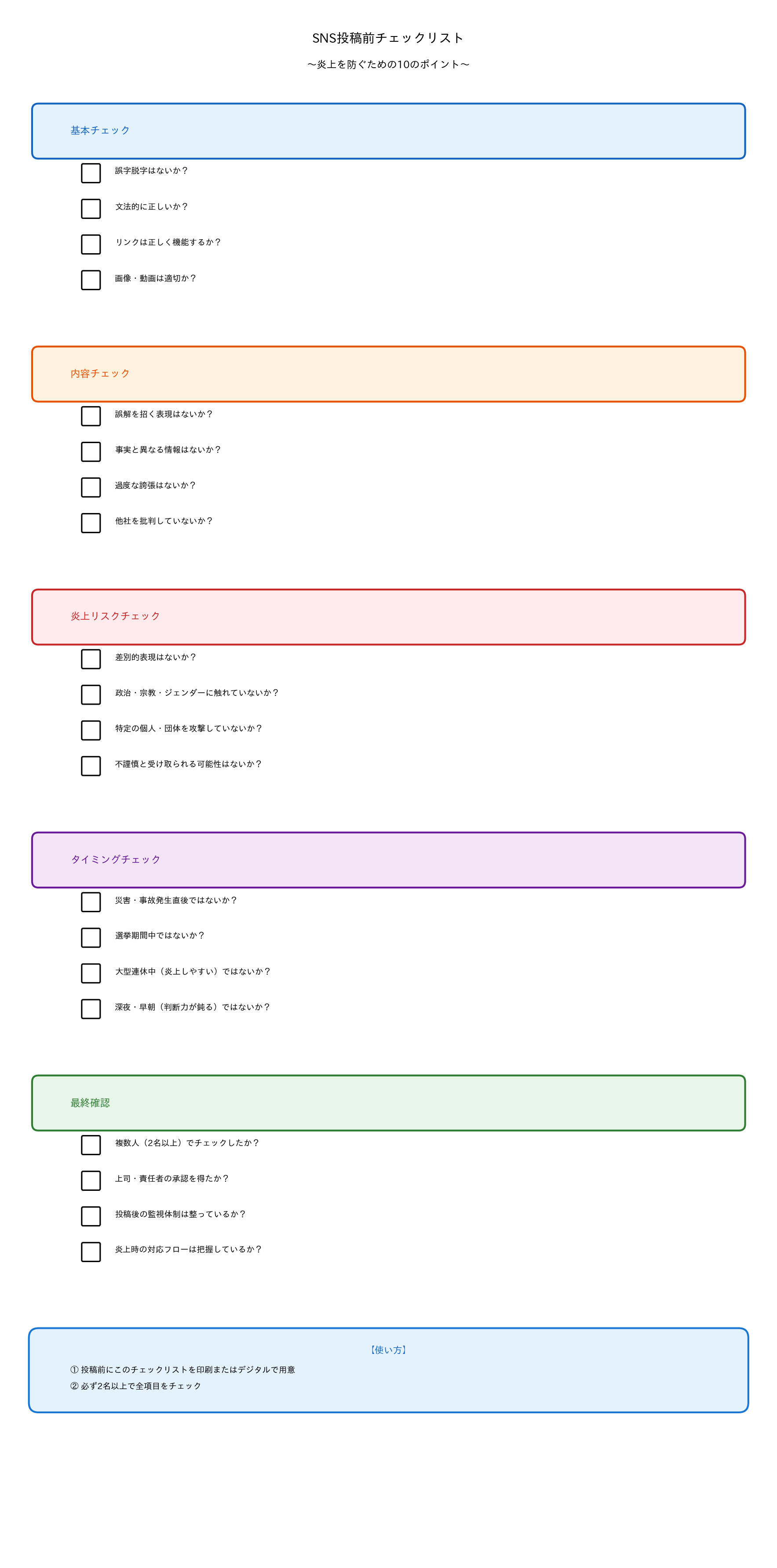Check 選挙期間中ではないか？ checkbox
This screenshot has height=1568, width=777.
click(91, 937)
